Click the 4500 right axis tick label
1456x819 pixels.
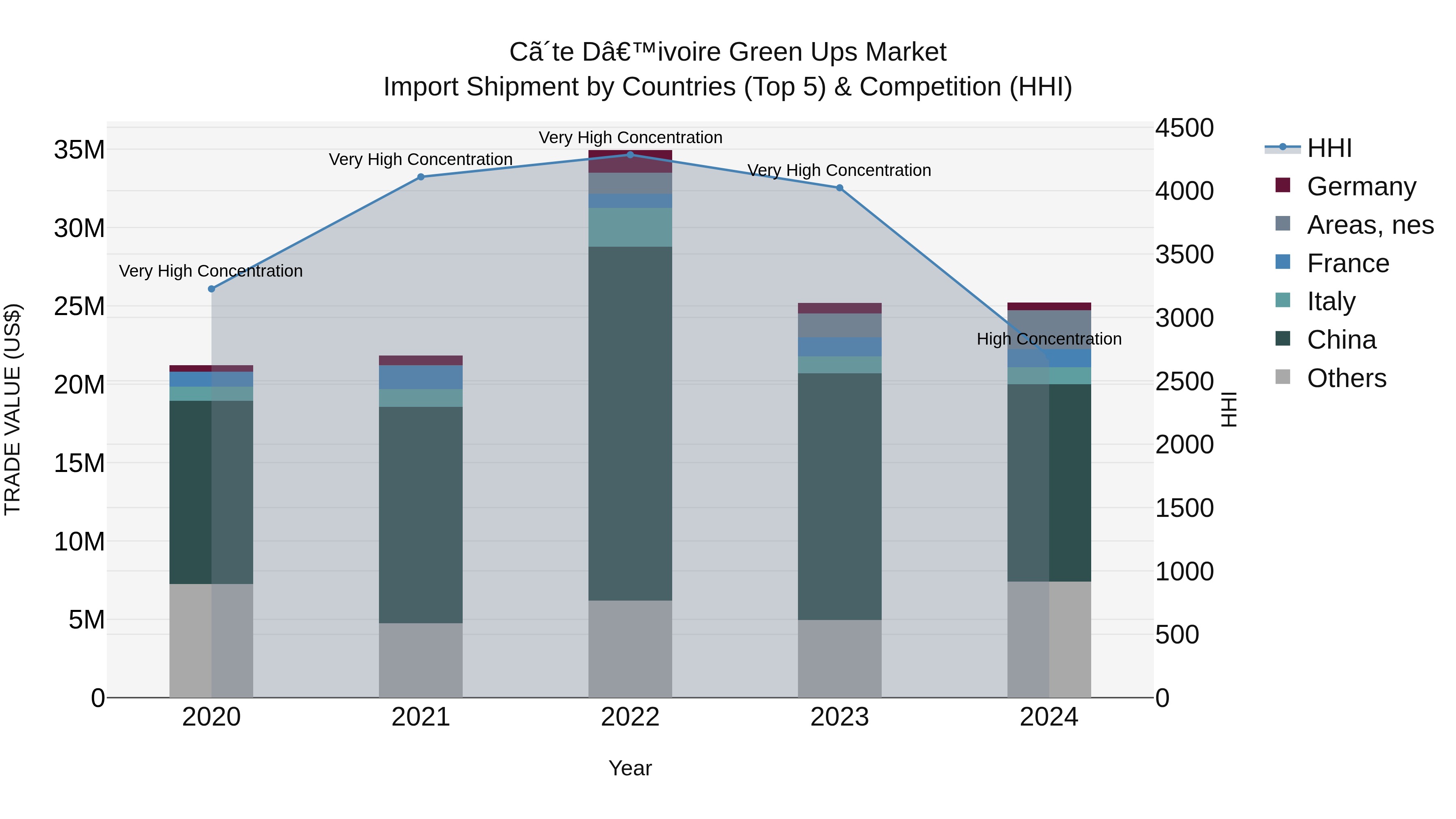[1185, 128]
